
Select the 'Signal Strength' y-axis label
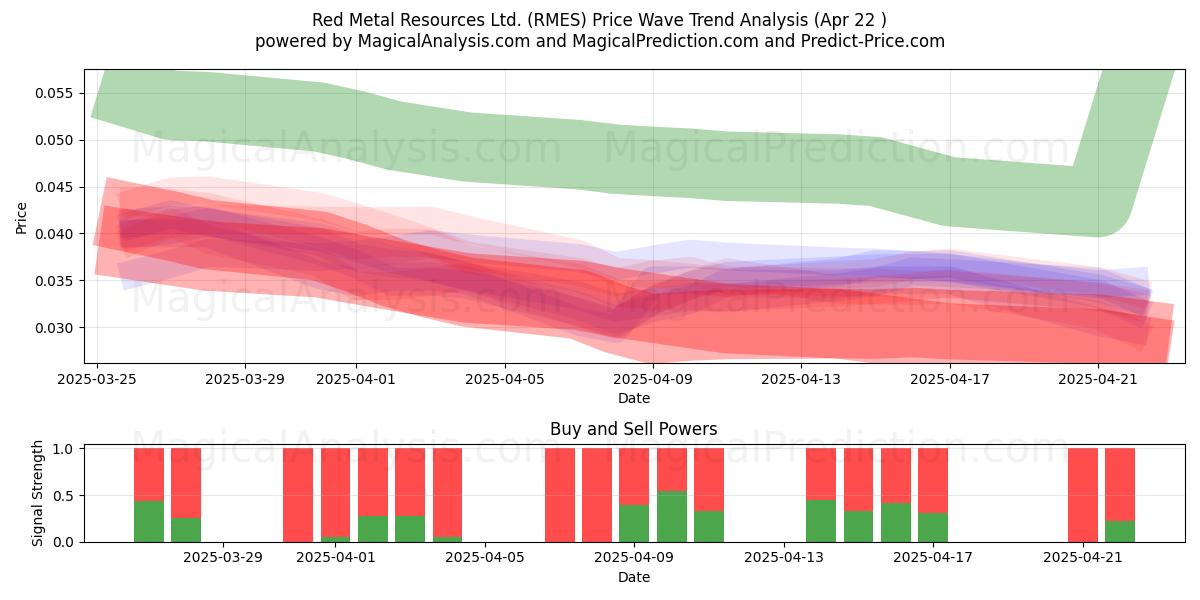38,494
